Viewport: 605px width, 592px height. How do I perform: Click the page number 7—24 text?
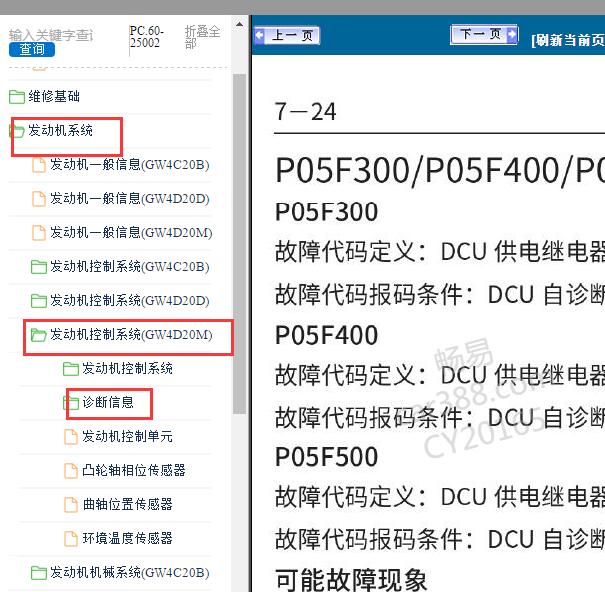click(305, 112)
